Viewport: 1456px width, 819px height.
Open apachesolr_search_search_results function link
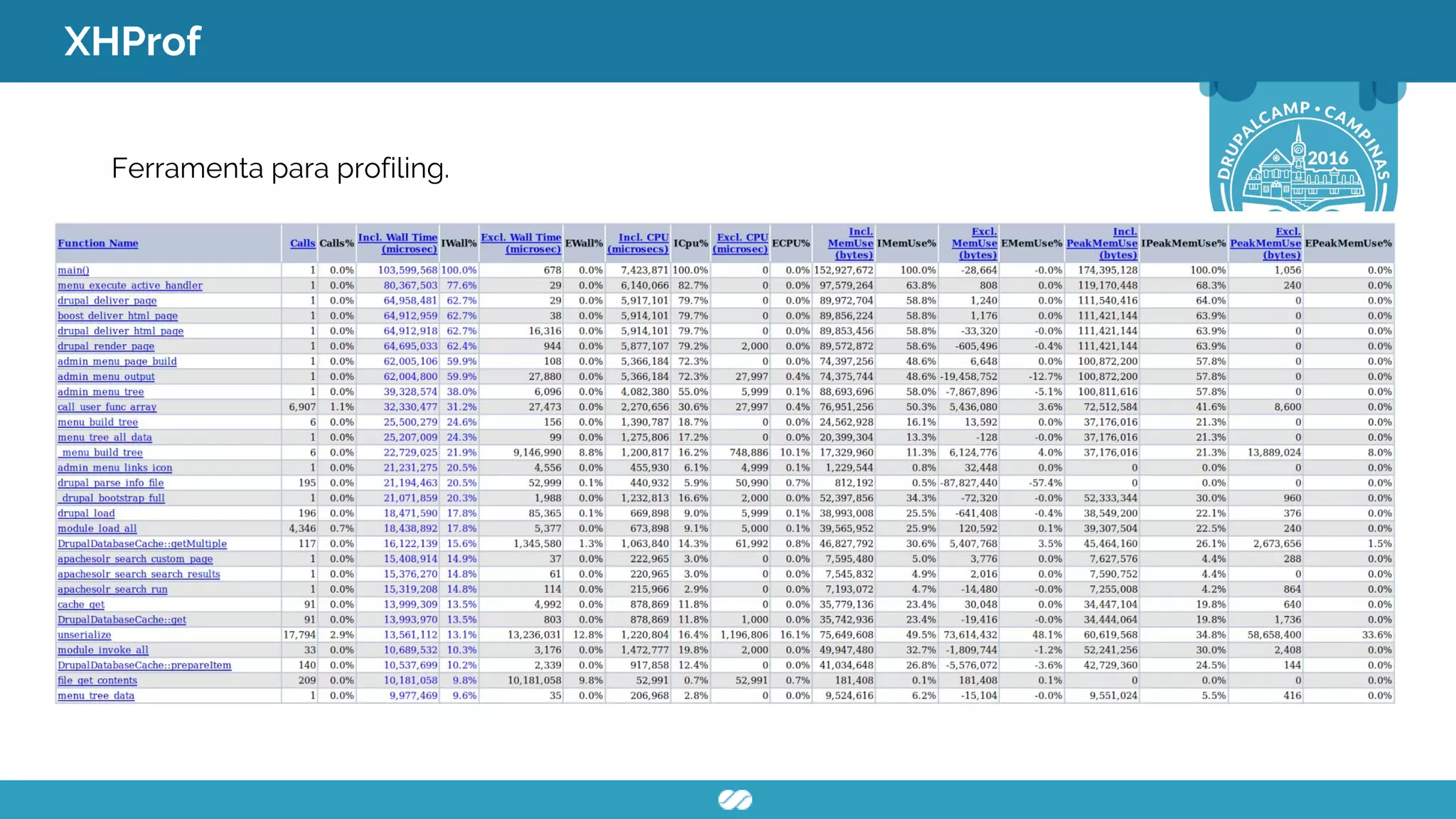[x=139, y=574]
